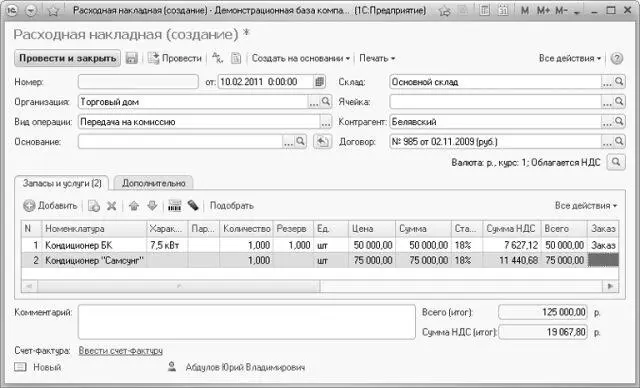Move table row down arrow

[152, 206]
